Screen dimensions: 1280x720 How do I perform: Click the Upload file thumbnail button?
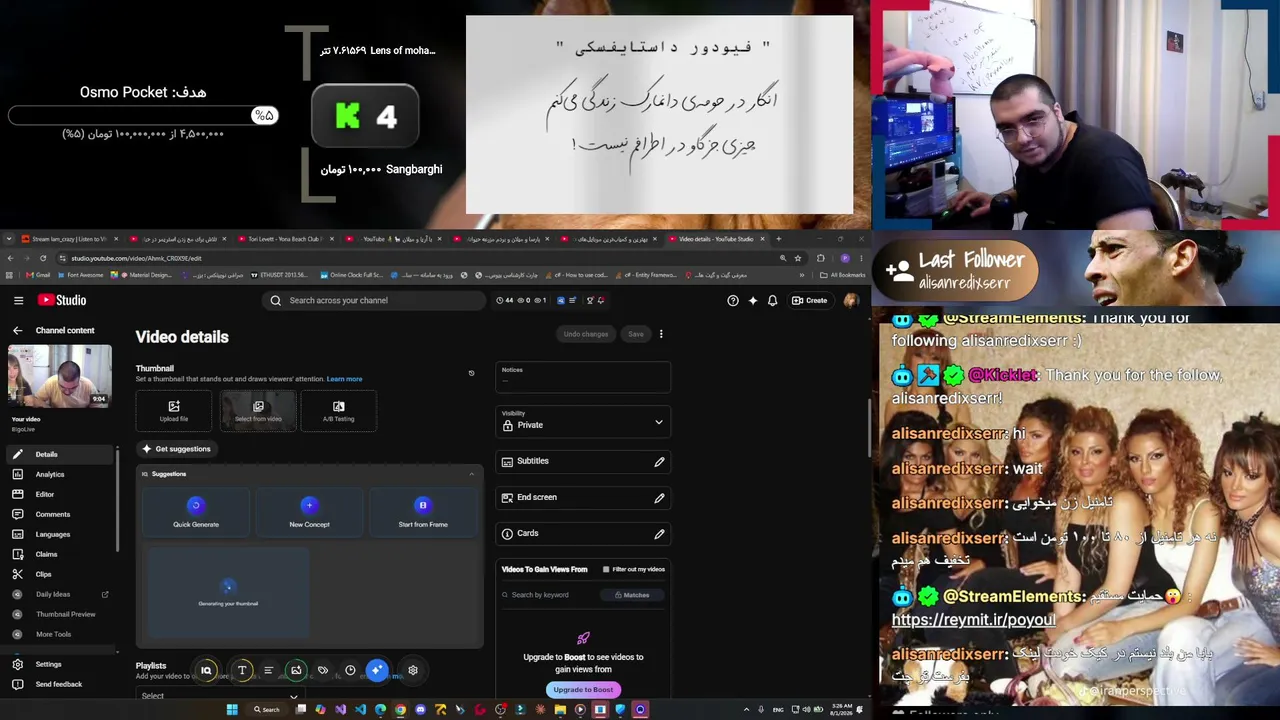click(x=174, y=411)
